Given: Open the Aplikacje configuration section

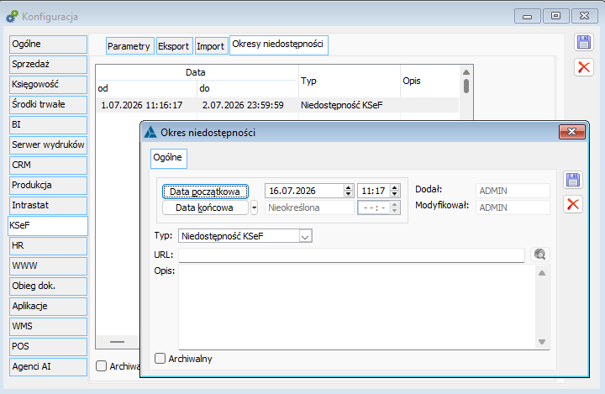Looking at the screenshot, I should pyautogui.click(x=48, y=306).
